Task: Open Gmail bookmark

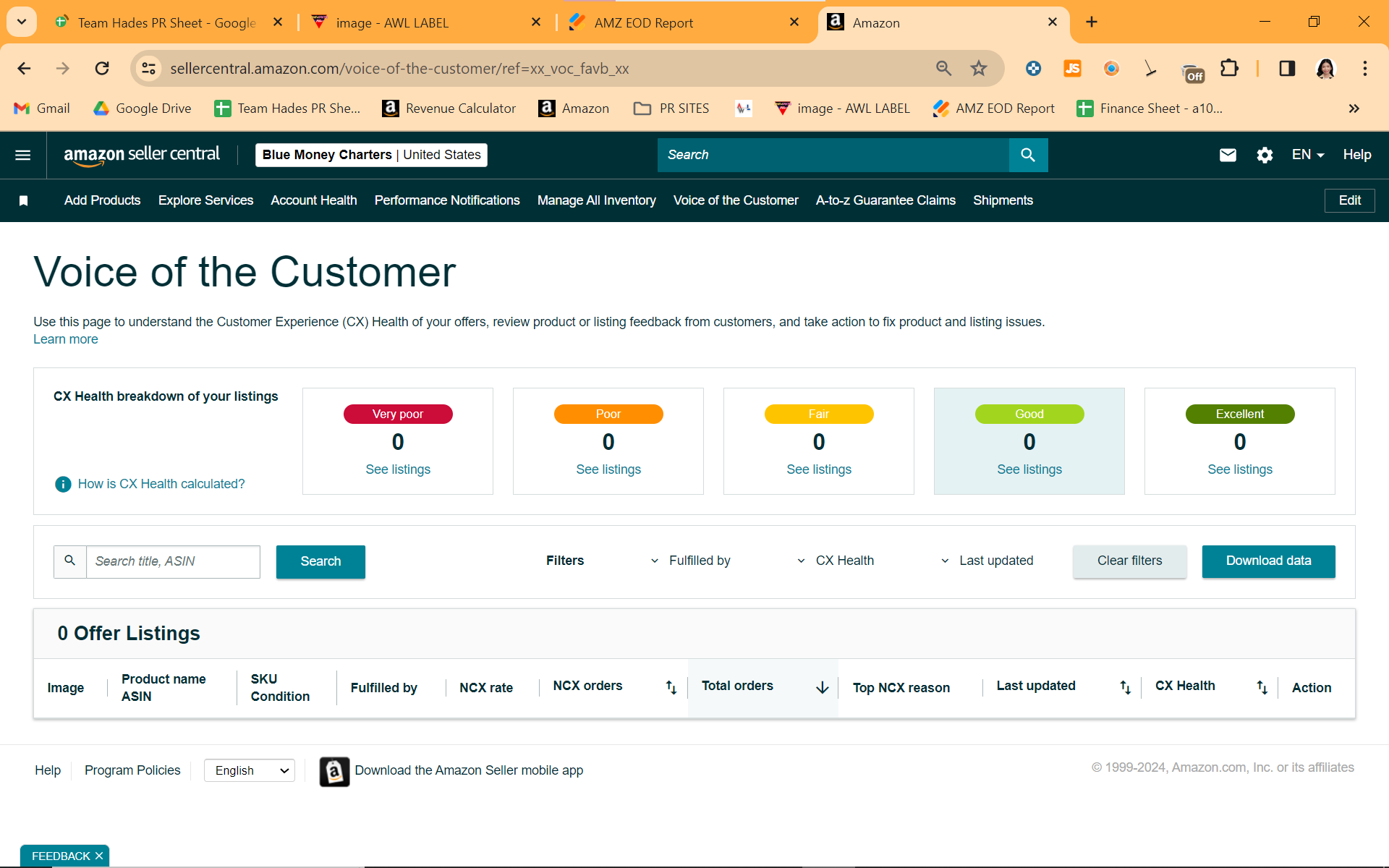Action: (42, 109)
